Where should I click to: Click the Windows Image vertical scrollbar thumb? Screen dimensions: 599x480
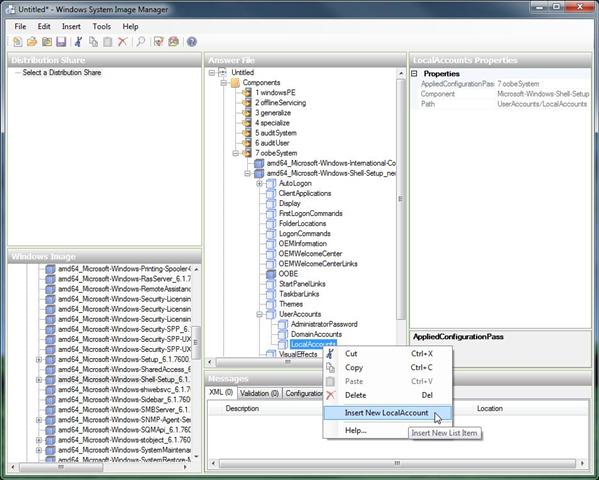pyautogui.click(x=196, y=342)
